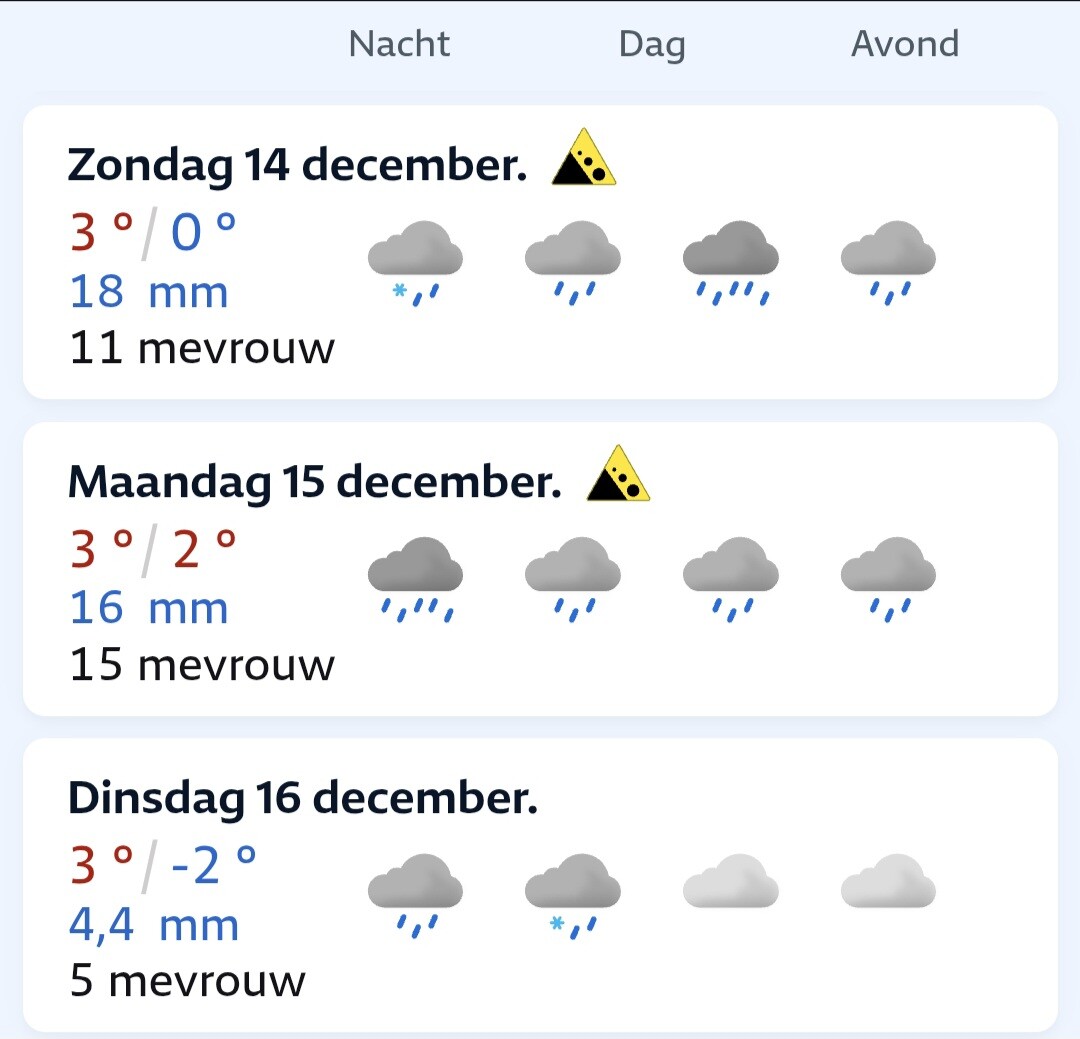Select the Dag column header
The image size is (1080, 1039).
(652, 44)
